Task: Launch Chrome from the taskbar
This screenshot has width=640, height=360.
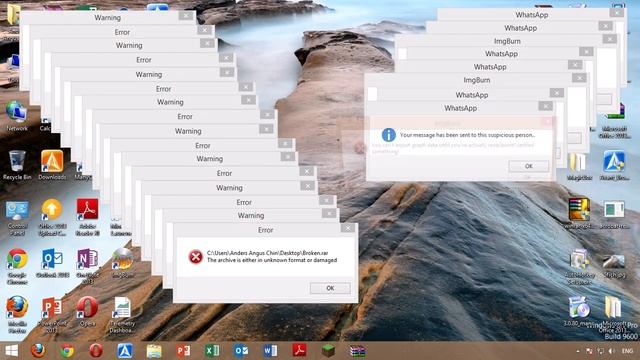Action: click(x=67, y=351)
